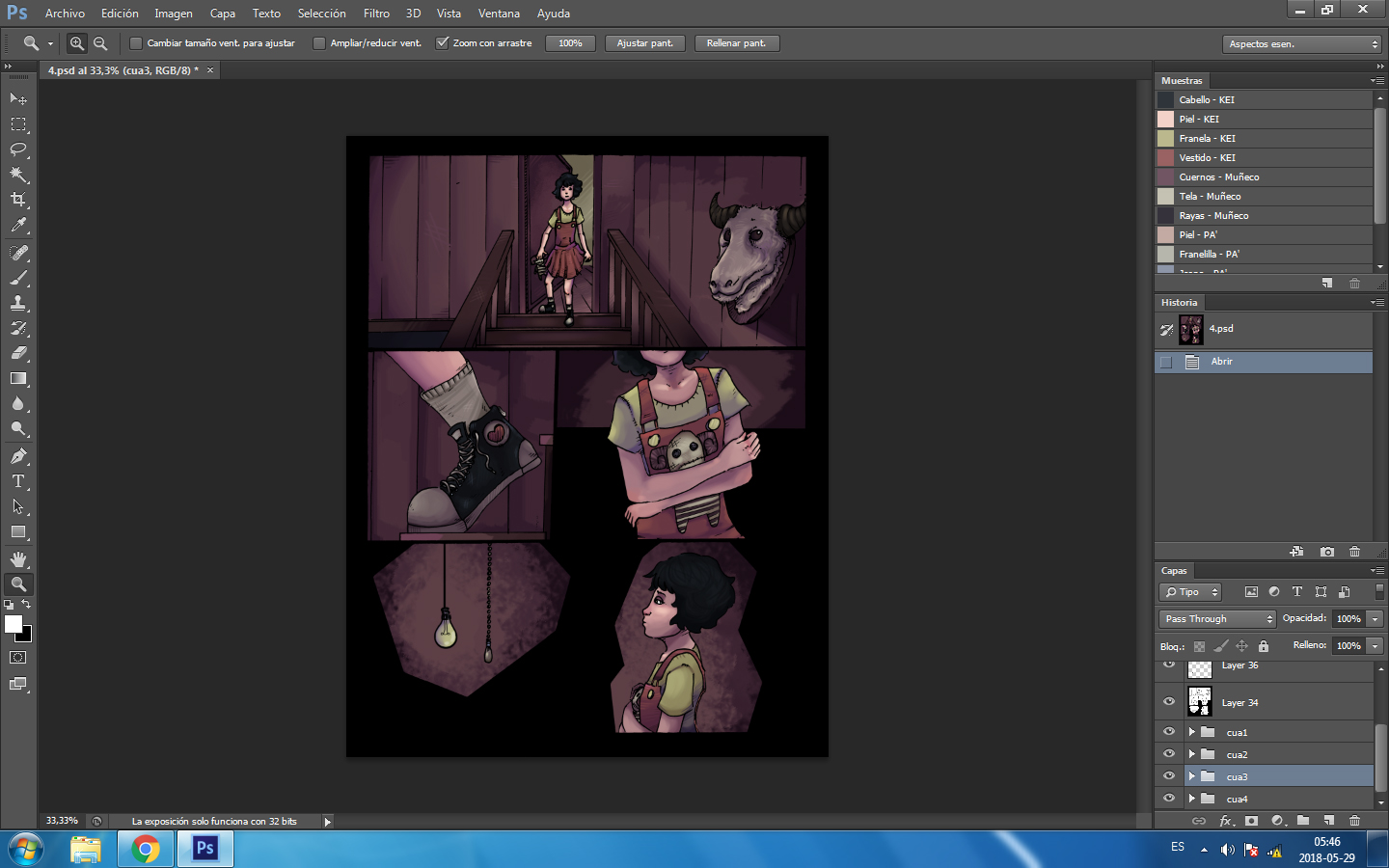Toggle history brush source box for Abrir
The height and width of the screenshot is (868, 1389).
tap(1166, 362)
